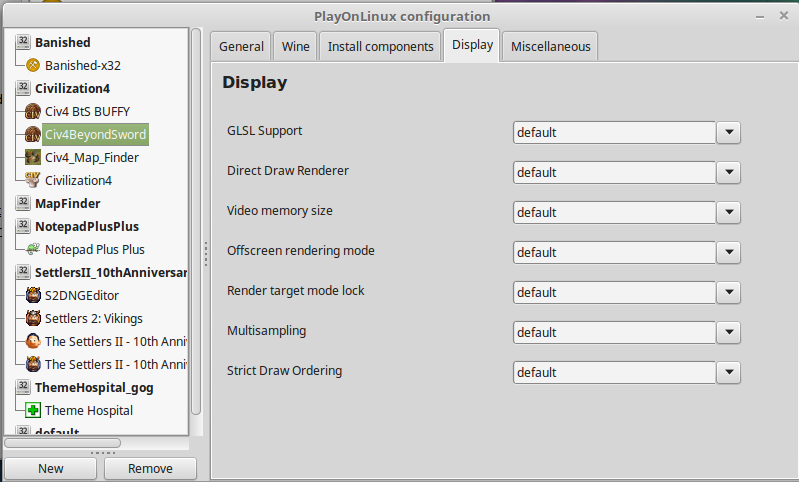Screen dimensions: 799x482
Task: Click the New button
Action: (50, 468)
